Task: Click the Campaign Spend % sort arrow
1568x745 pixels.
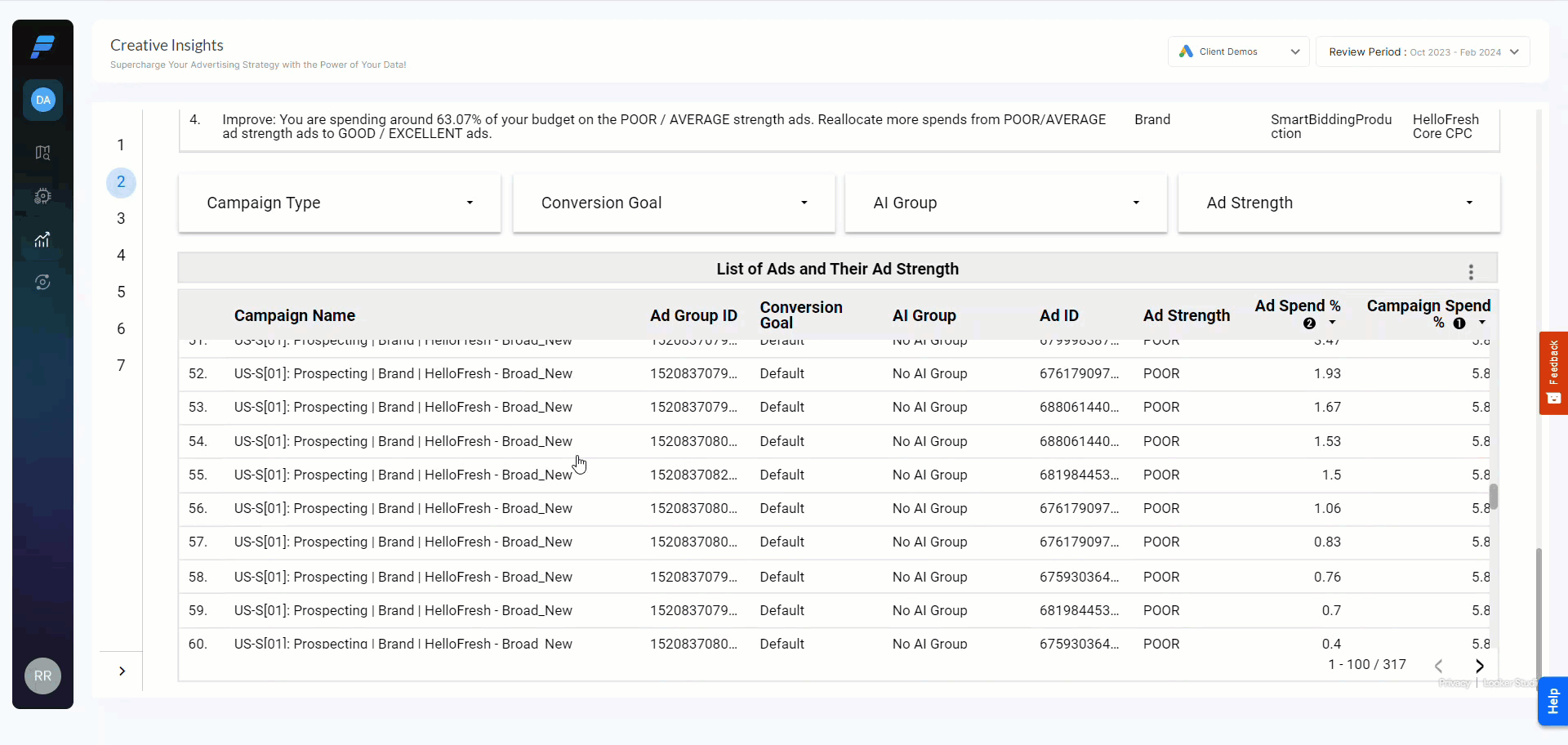Action: tap(1481, 323)
